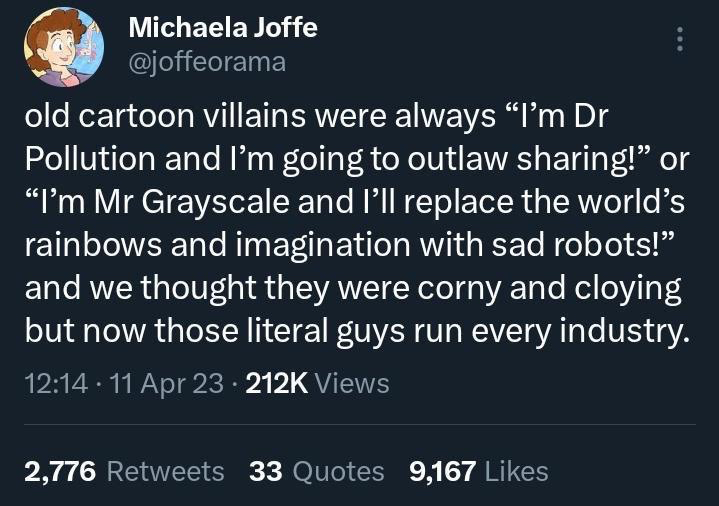Open the @joffeorama handle link
The width and height of the screenshot is (719, 506).
click(x=207, y=62)
